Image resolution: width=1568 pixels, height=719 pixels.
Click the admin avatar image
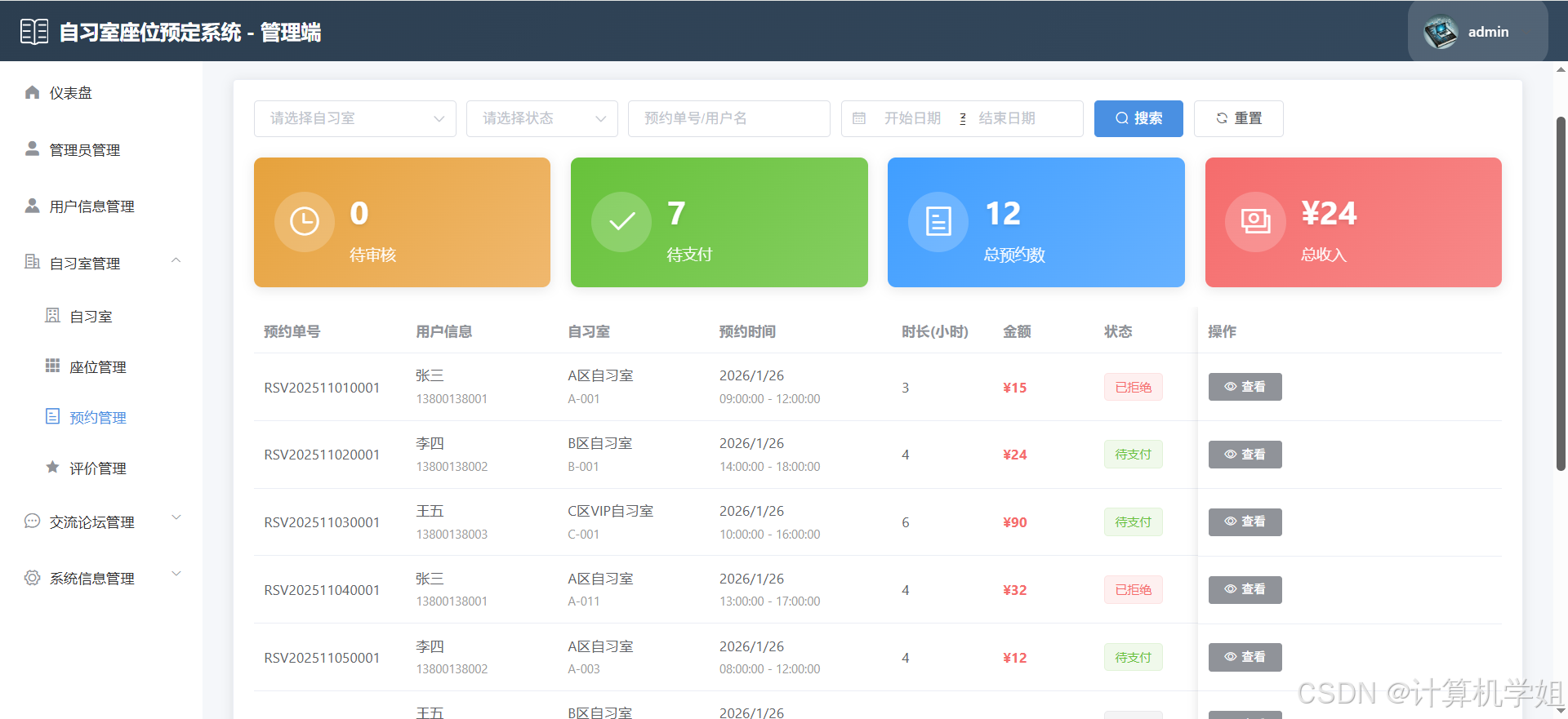(1441, 32)
